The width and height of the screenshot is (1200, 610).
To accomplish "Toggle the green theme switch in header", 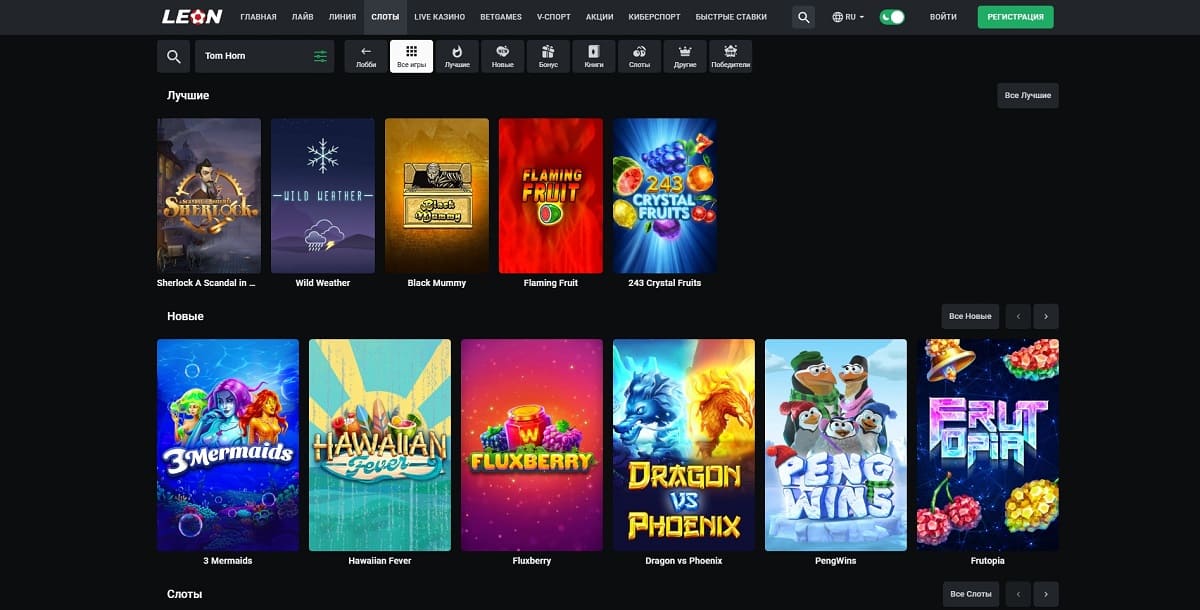I will click(x=892, y=17).
